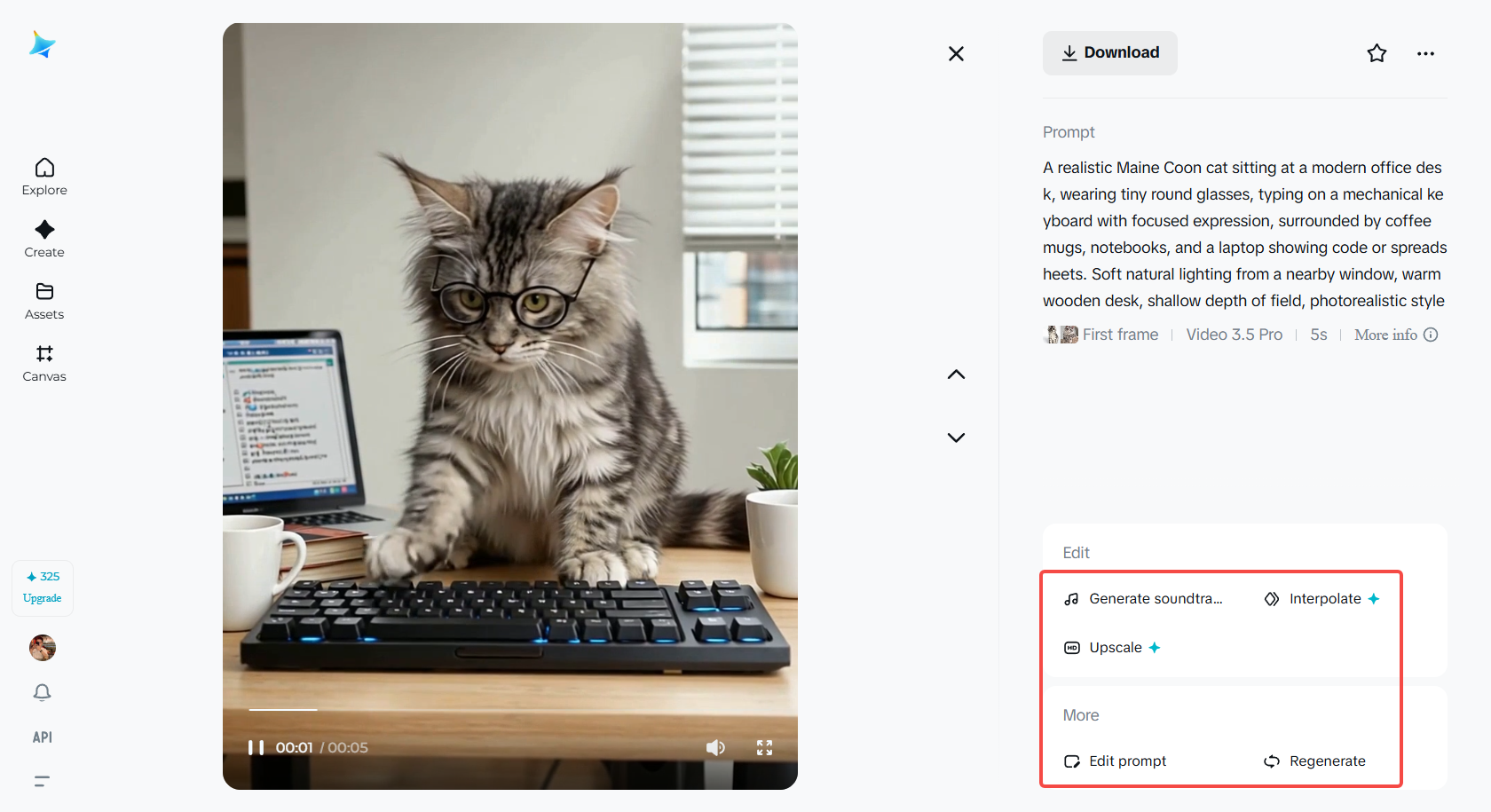Pause the playing video
The height and width of the screenshot is (812, 1491).
coord(256,747)
